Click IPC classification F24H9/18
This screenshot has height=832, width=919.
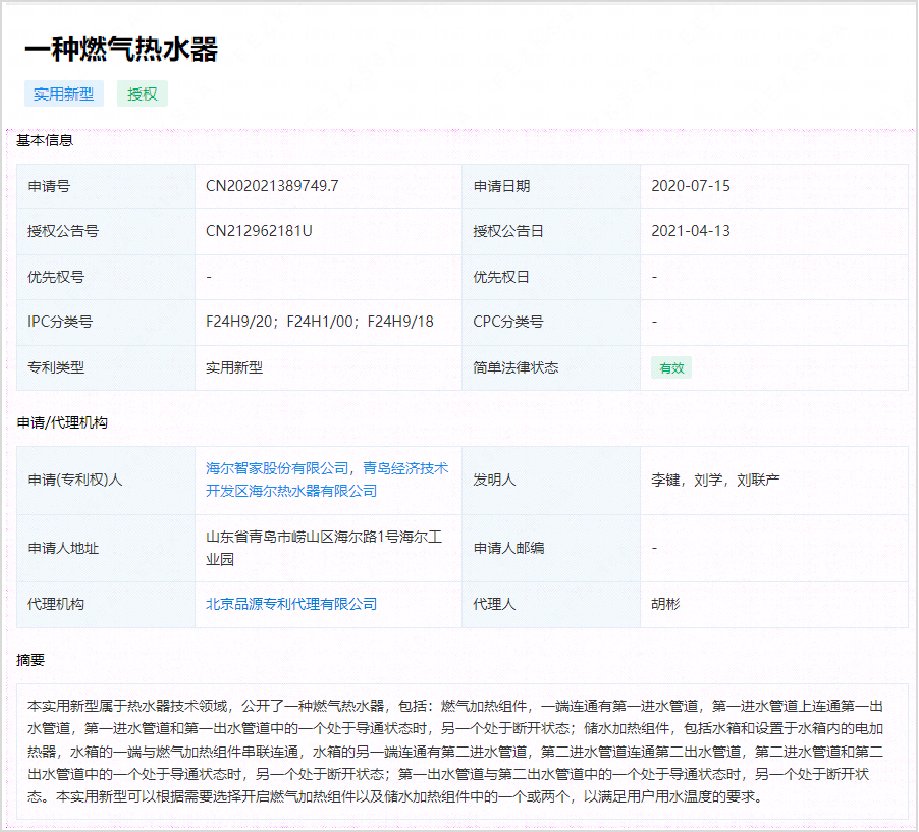(x=401, y=322)
